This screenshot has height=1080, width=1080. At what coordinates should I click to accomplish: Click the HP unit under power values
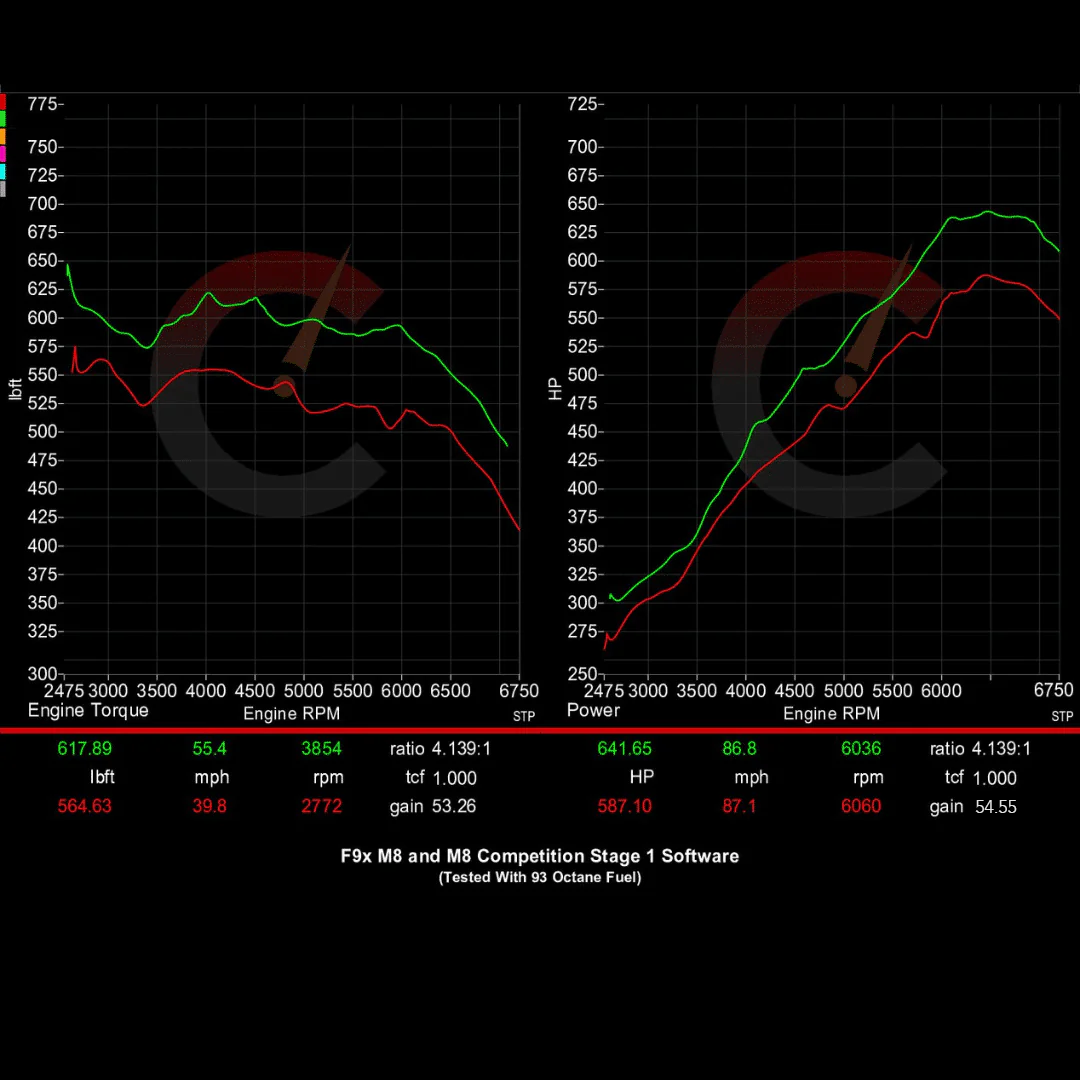[641, 777]
